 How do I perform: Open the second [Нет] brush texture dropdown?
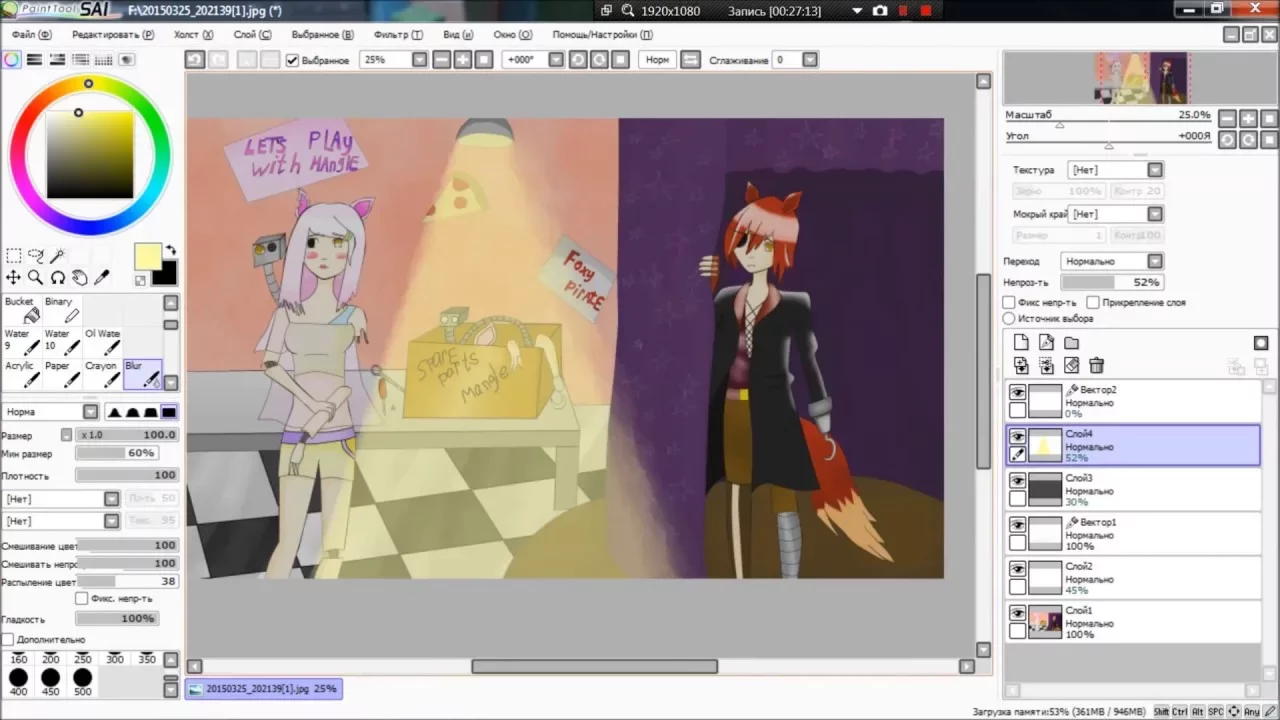coord(61,521)
